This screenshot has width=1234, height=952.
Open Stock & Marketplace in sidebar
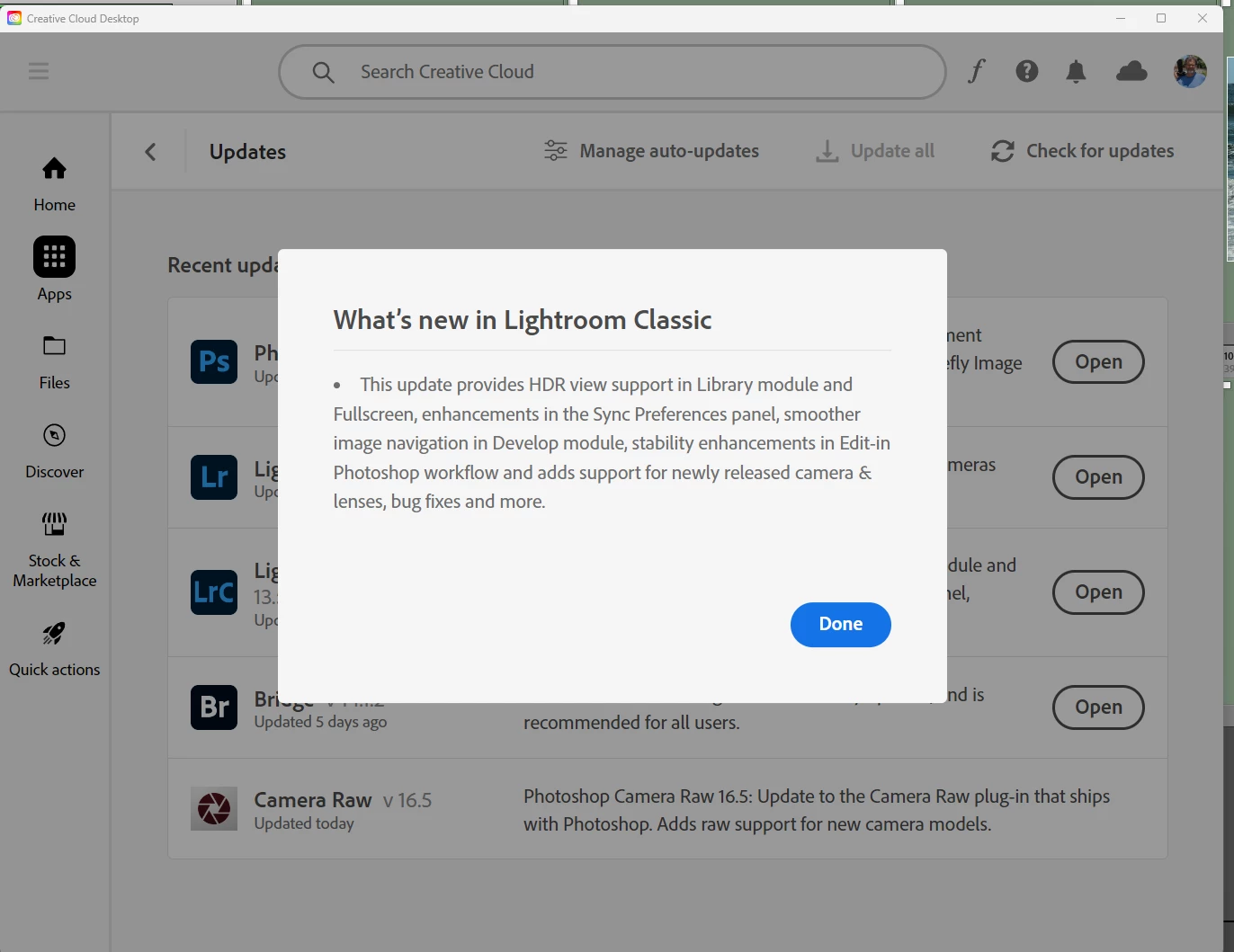coord(55,550)
